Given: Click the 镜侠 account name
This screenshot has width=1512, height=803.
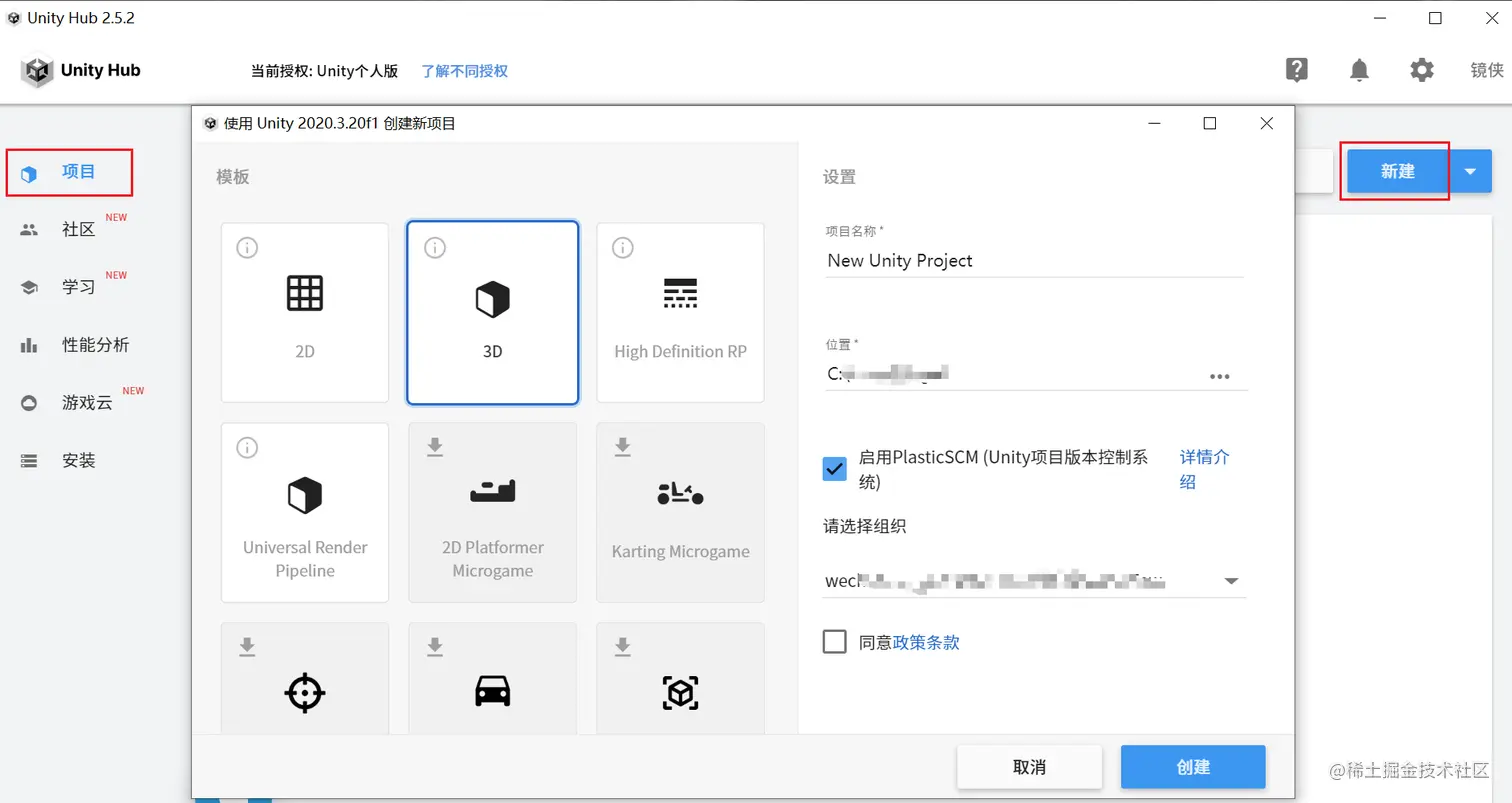Looking at the screenshot, I should tap(1486, 70).
